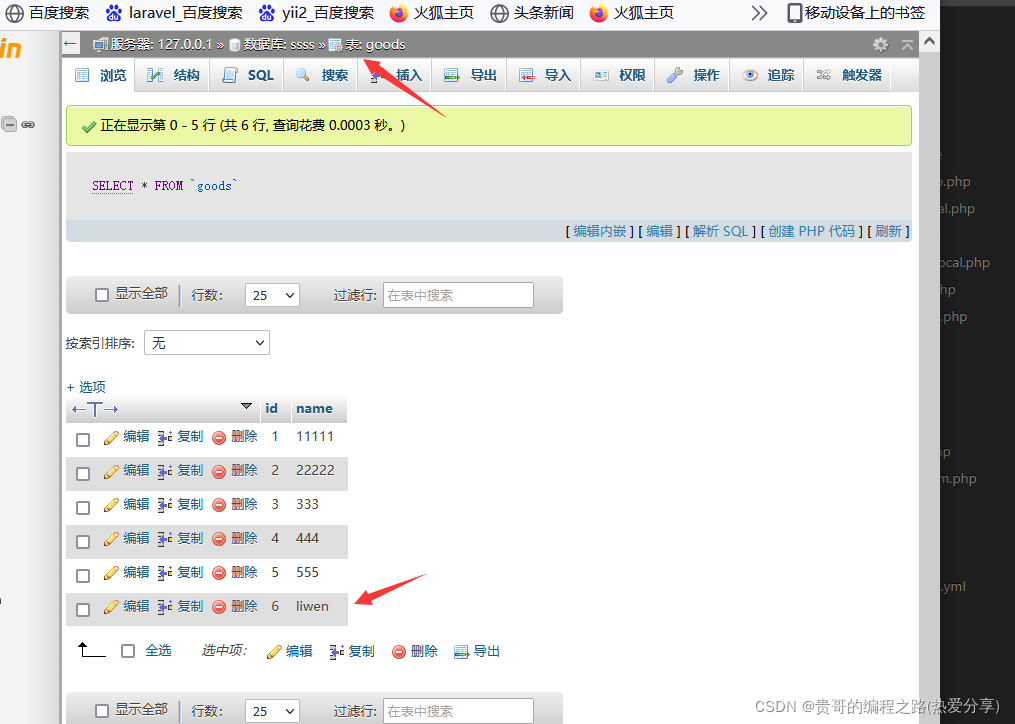Click delete icon for row liwen
This screenshot has height=724, width=1015.
[219, 607]
